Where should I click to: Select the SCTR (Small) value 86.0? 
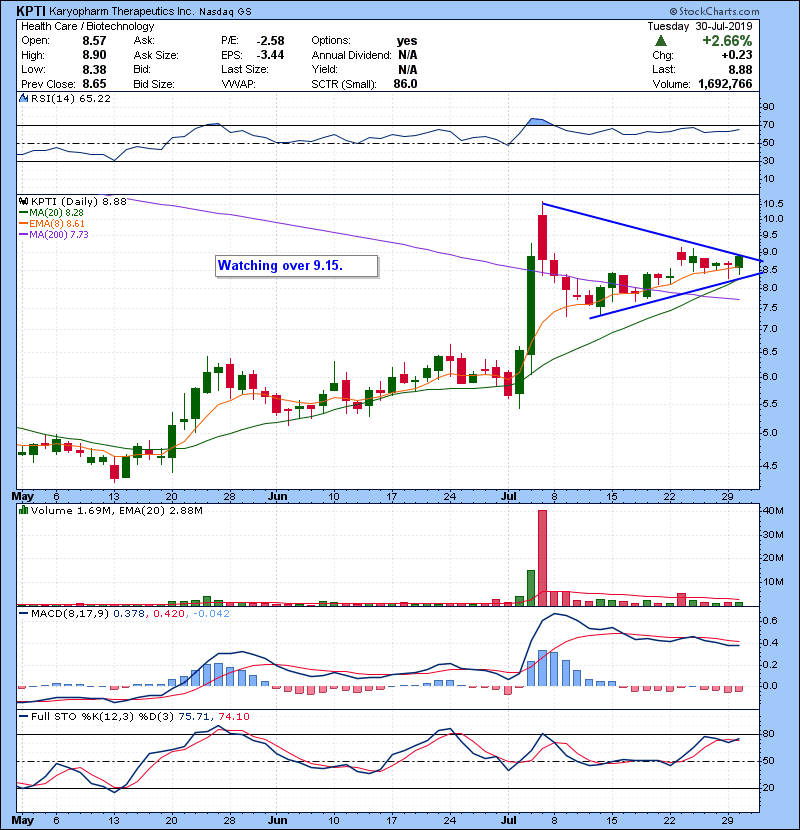[x=405, y=84]
